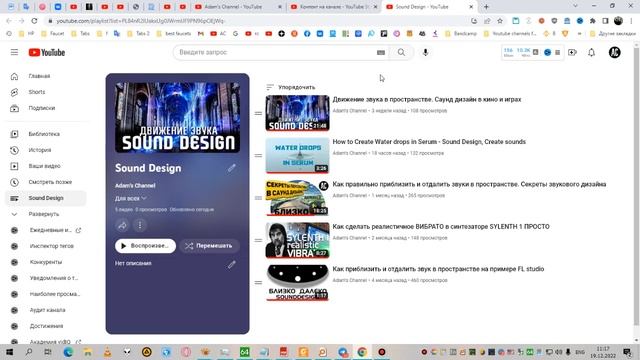640x360 pixels.
Task: Open Для всех privacy dropdown
Action: 131,198
